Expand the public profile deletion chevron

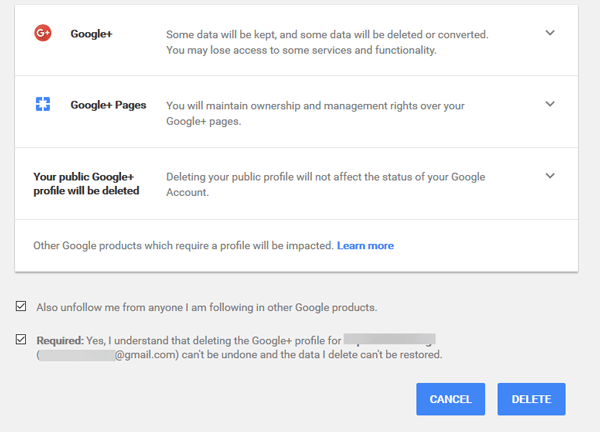click(x=550, y=176)
